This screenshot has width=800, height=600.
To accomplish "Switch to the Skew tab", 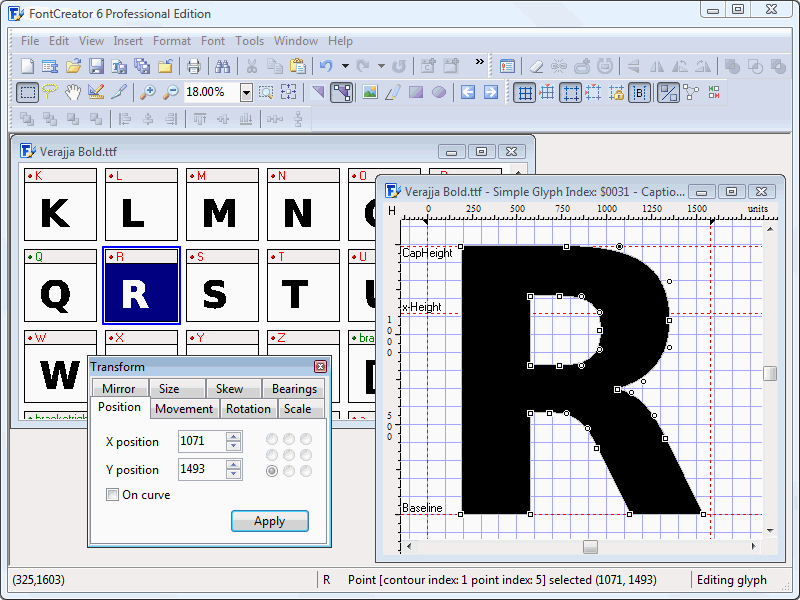I will click(232, 389).
